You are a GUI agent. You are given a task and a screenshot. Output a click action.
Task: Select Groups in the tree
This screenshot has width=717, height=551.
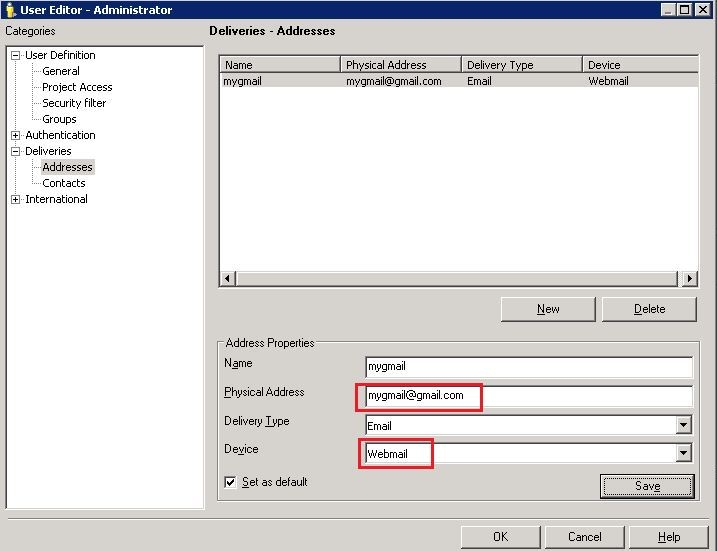(59, 119)
